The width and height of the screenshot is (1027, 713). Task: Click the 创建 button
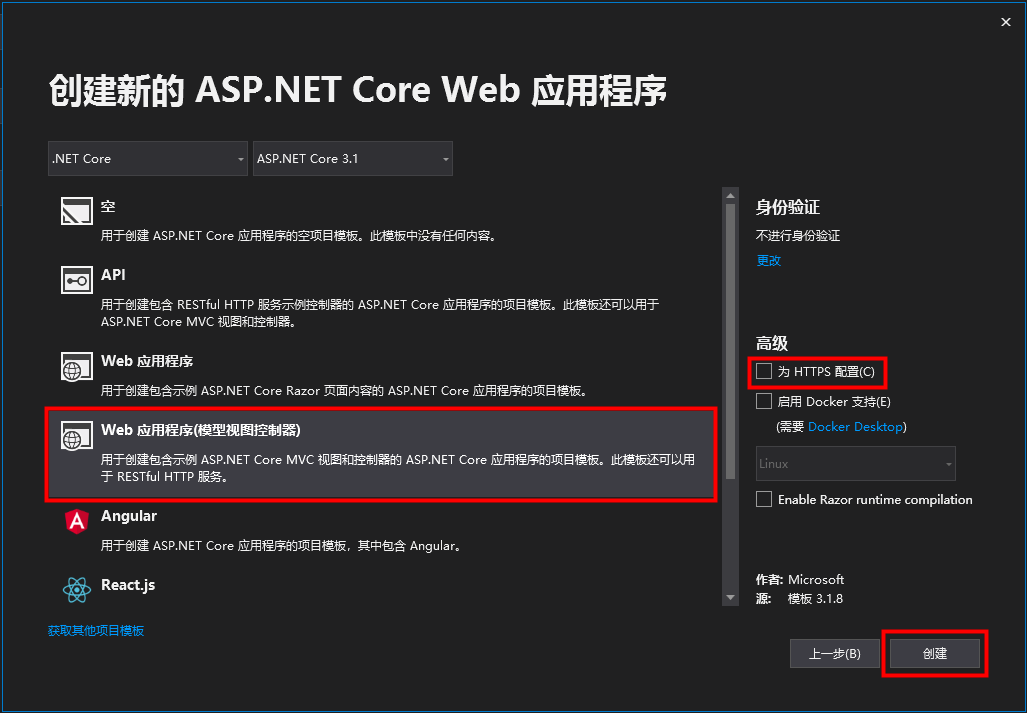coord(934,653)
